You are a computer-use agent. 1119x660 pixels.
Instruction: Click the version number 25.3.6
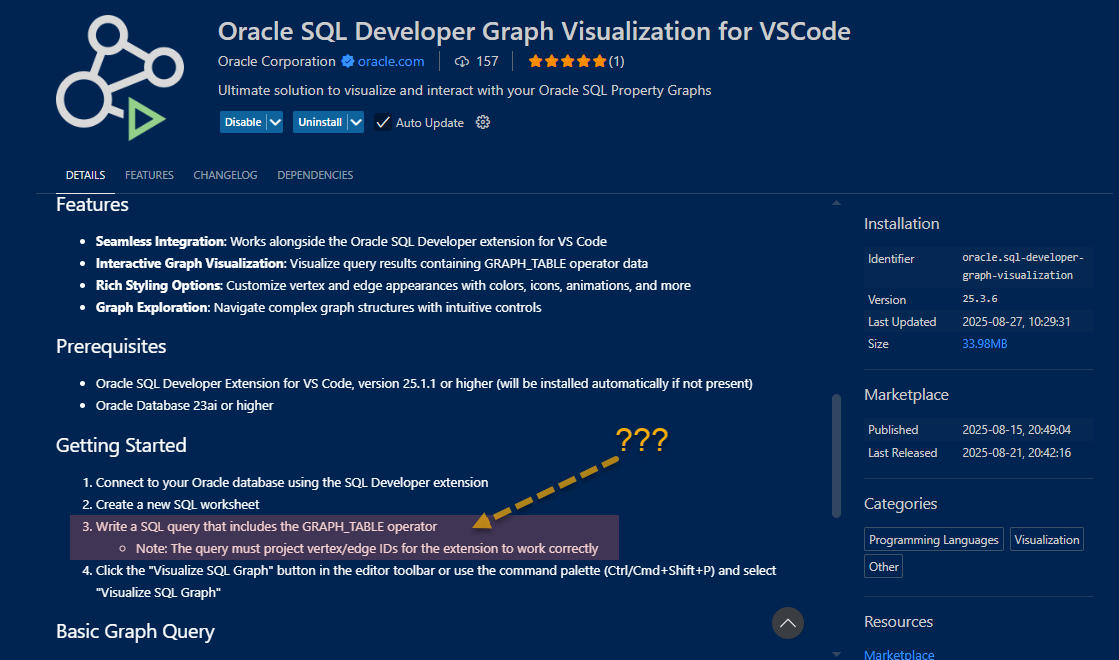point(980,299)
